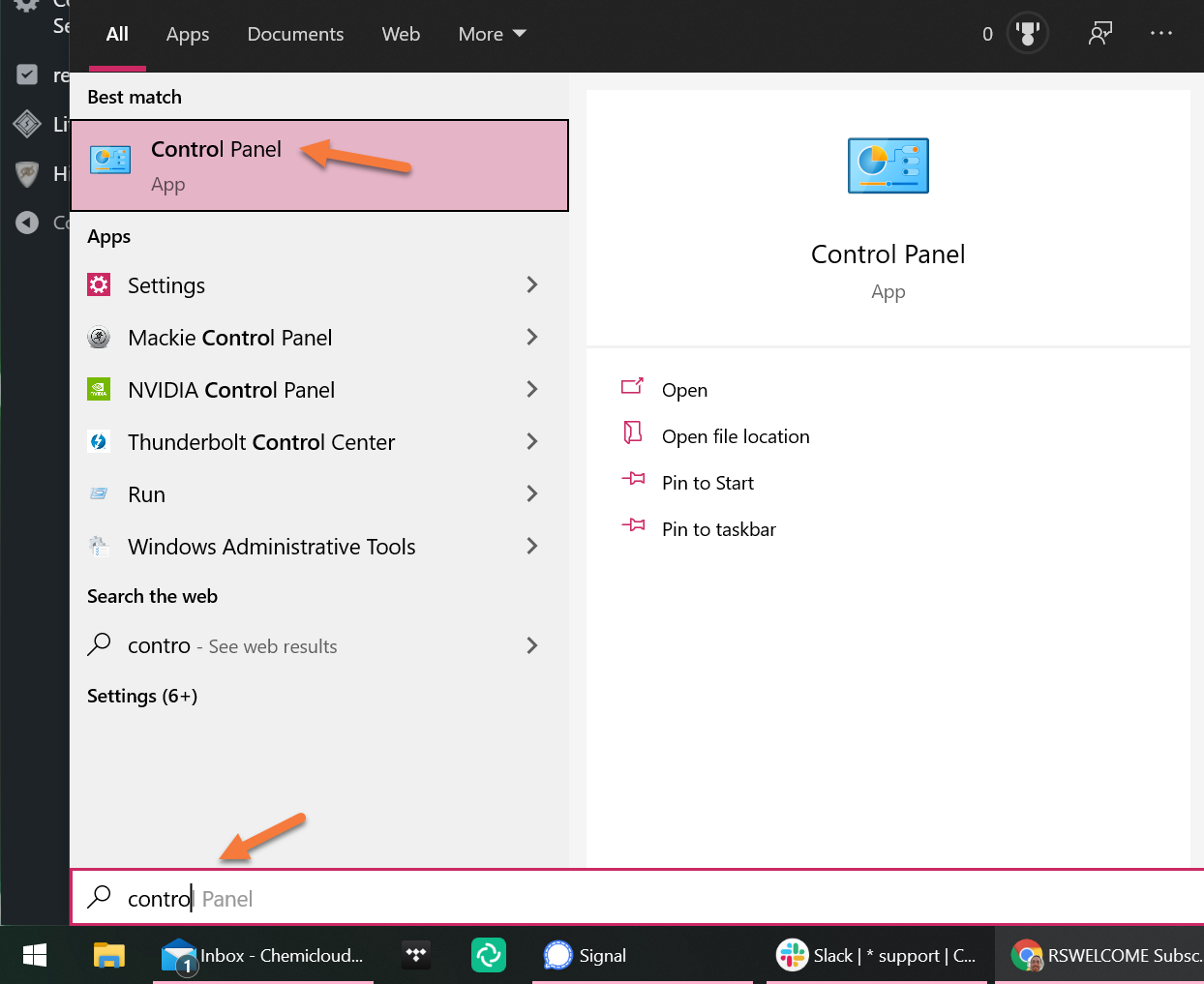Screen dimensions: 1204x984
Task: Open the feedback person icon
Action: (1100, 34)
